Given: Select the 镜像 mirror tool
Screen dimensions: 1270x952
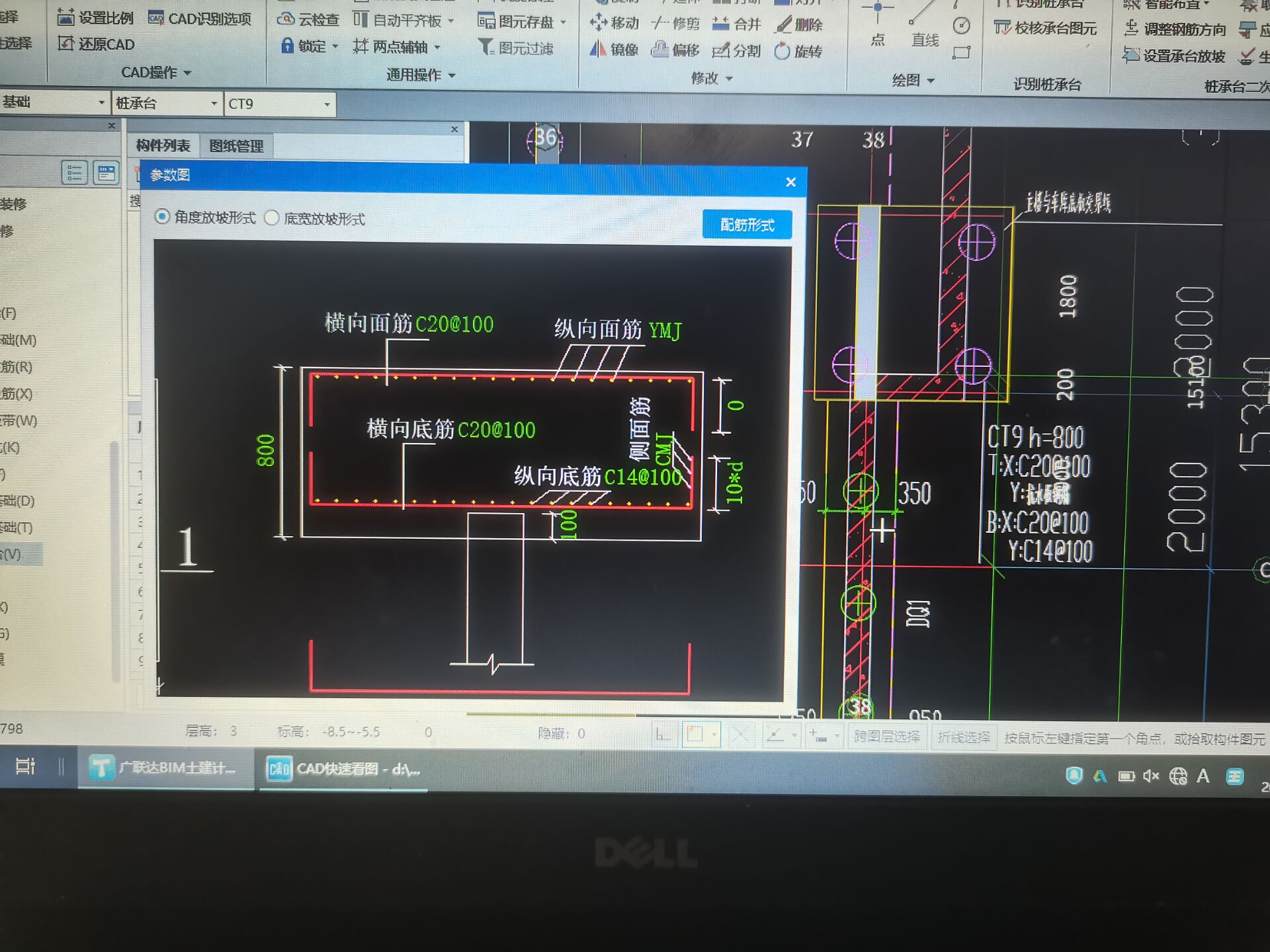Looking at the screenshot, I should tap(614, 50).
